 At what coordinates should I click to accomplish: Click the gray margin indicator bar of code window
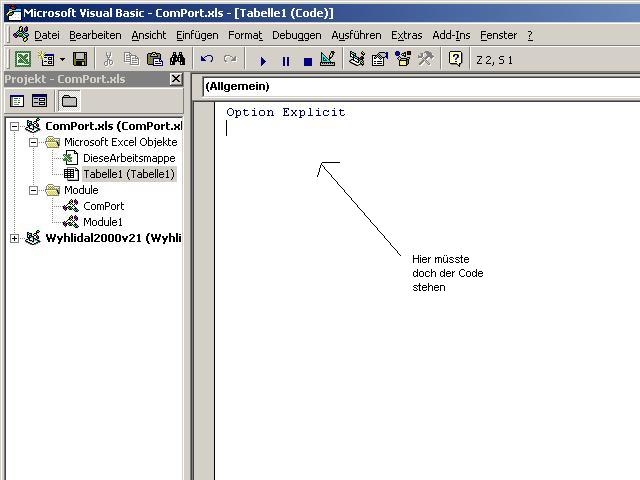point(204,291)
